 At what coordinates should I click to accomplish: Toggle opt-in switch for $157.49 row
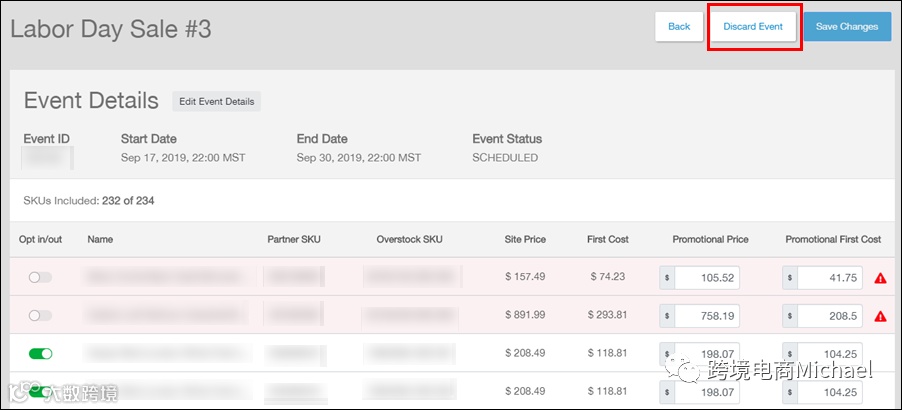[x=40, y=277]
